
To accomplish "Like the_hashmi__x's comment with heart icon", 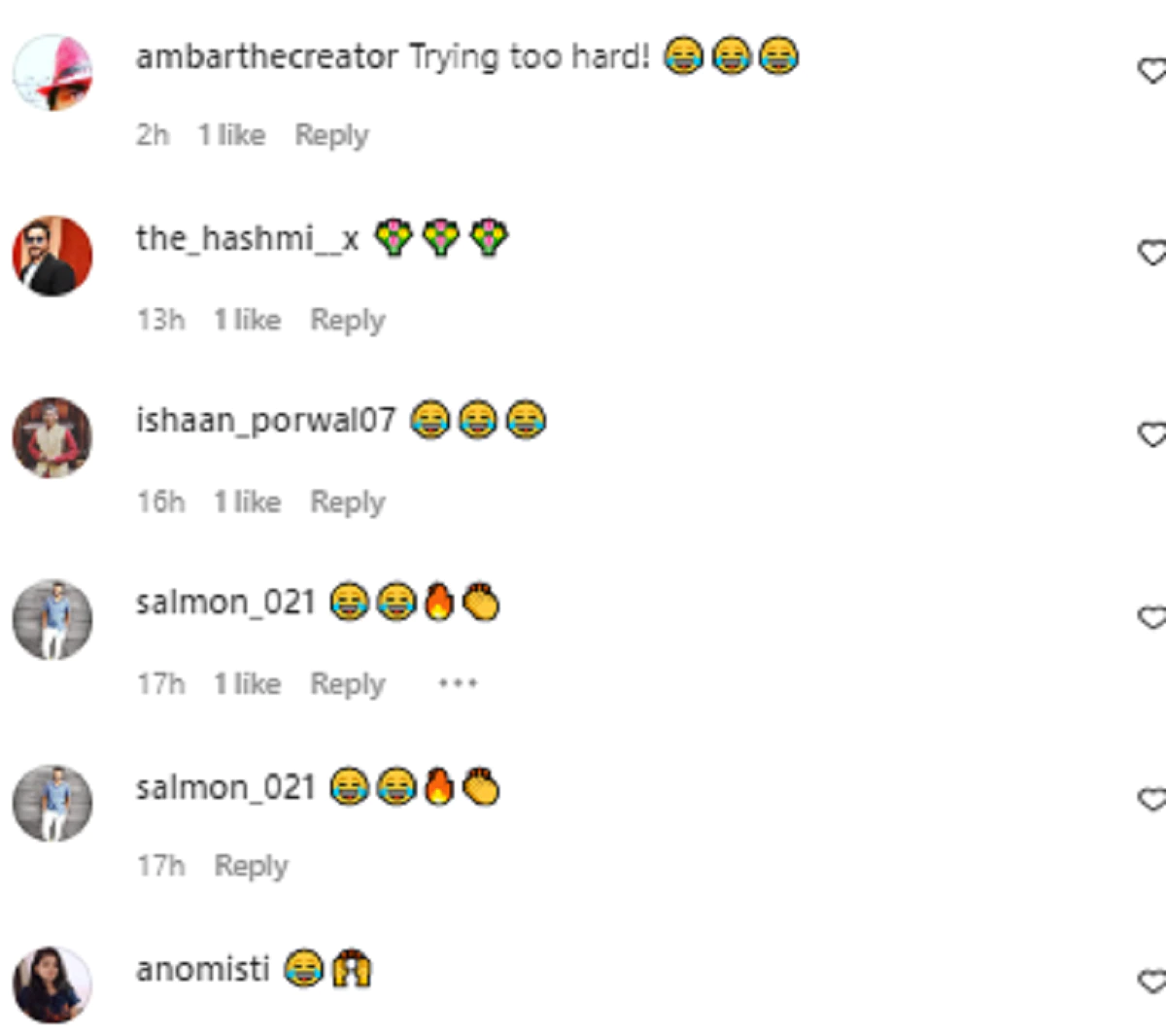I will pyautogui.click(x=1152, y=253).
